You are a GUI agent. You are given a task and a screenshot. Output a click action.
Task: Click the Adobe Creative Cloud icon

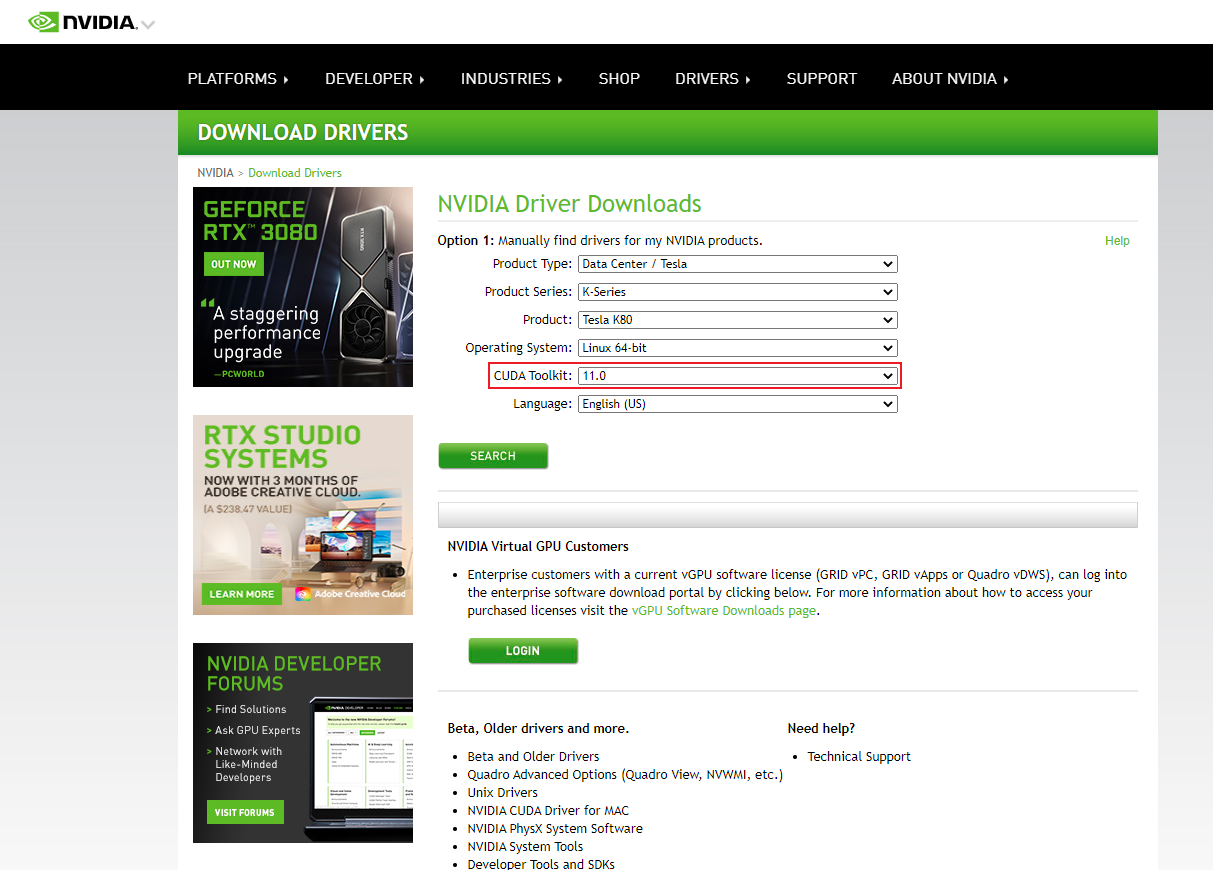tap(303, 594)
